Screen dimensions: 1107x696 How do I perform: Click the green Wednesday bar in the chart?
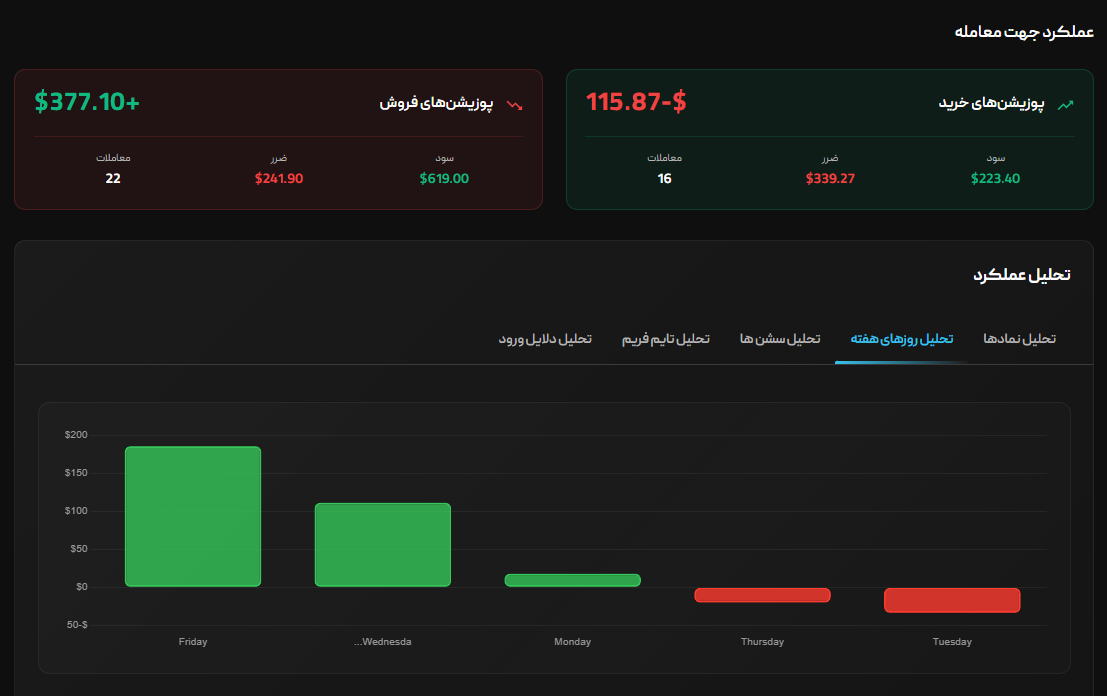[383, 544]
